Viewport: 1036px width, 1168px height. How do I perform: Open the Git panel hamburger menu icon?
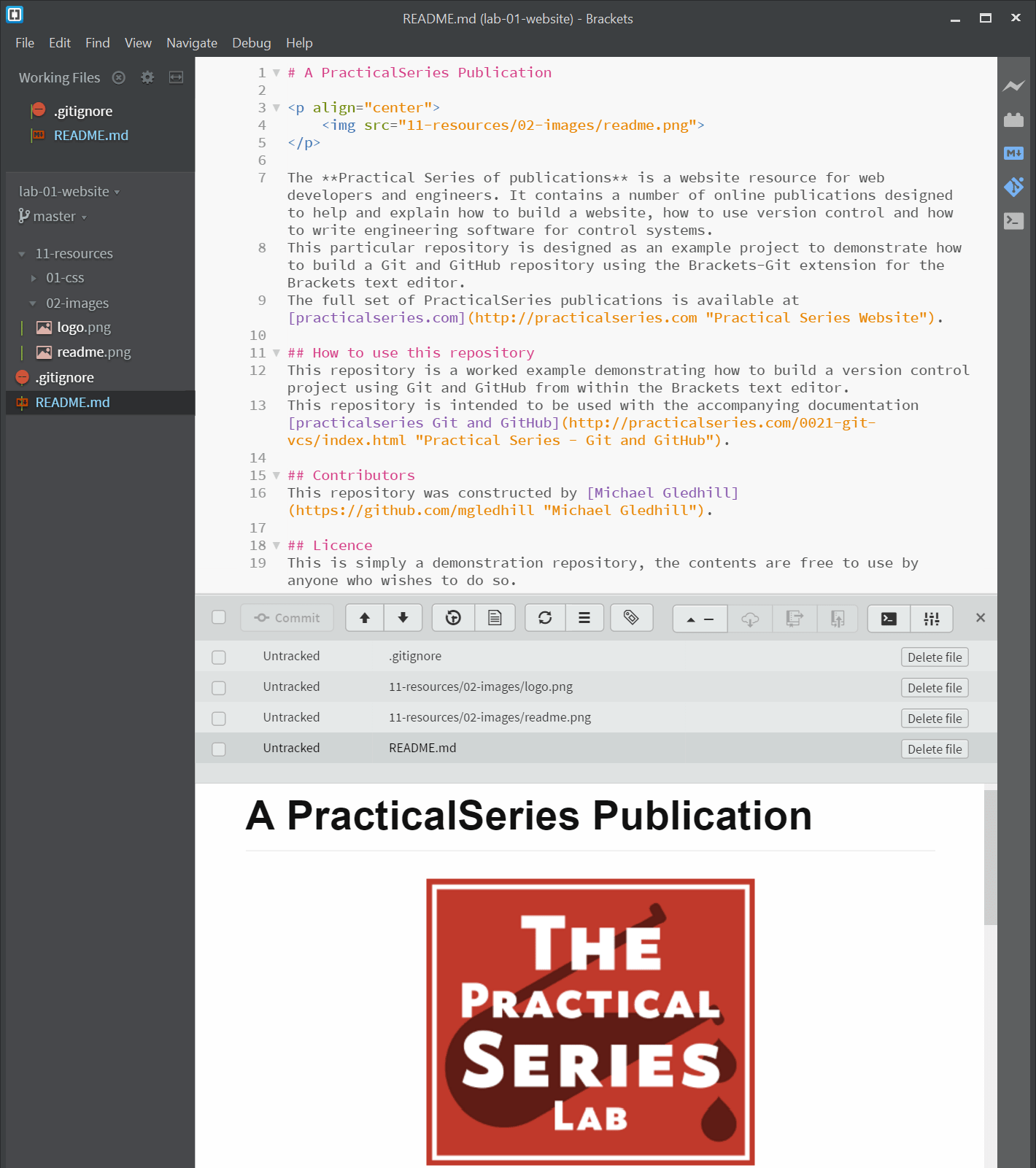(584, 618)
